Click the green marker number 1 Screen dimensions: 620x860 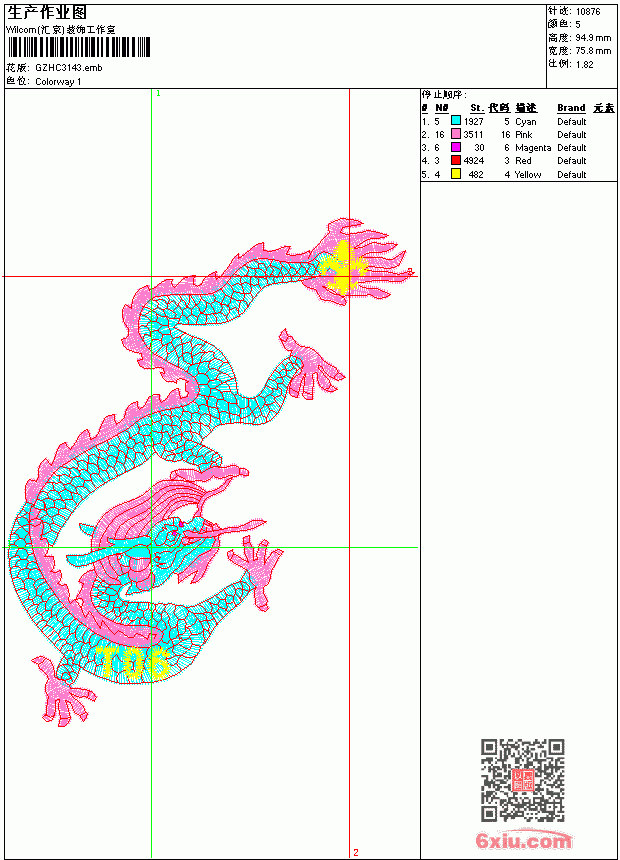coord(158,94)
